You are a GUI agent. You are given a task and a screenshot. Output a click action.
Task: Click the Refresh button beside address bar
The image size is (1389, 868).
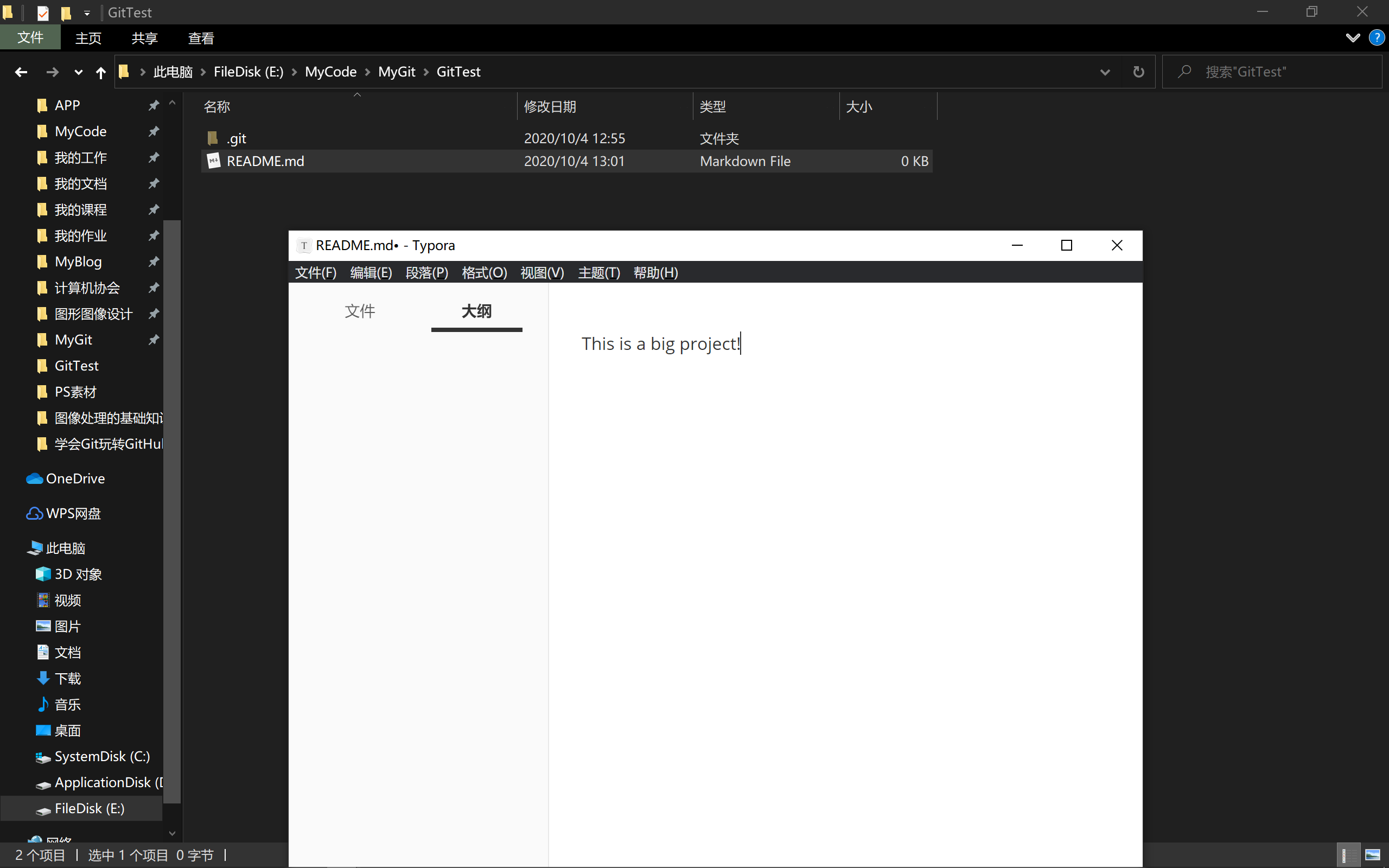pos(1139,72)
